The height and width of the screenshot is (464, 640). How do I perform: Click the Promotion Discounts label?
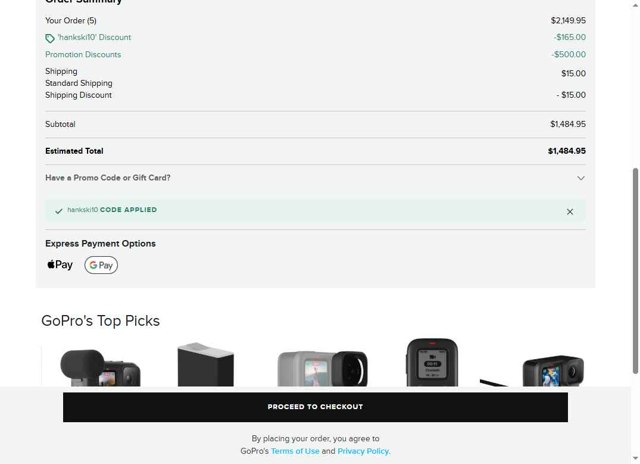(x=83, y=54)
